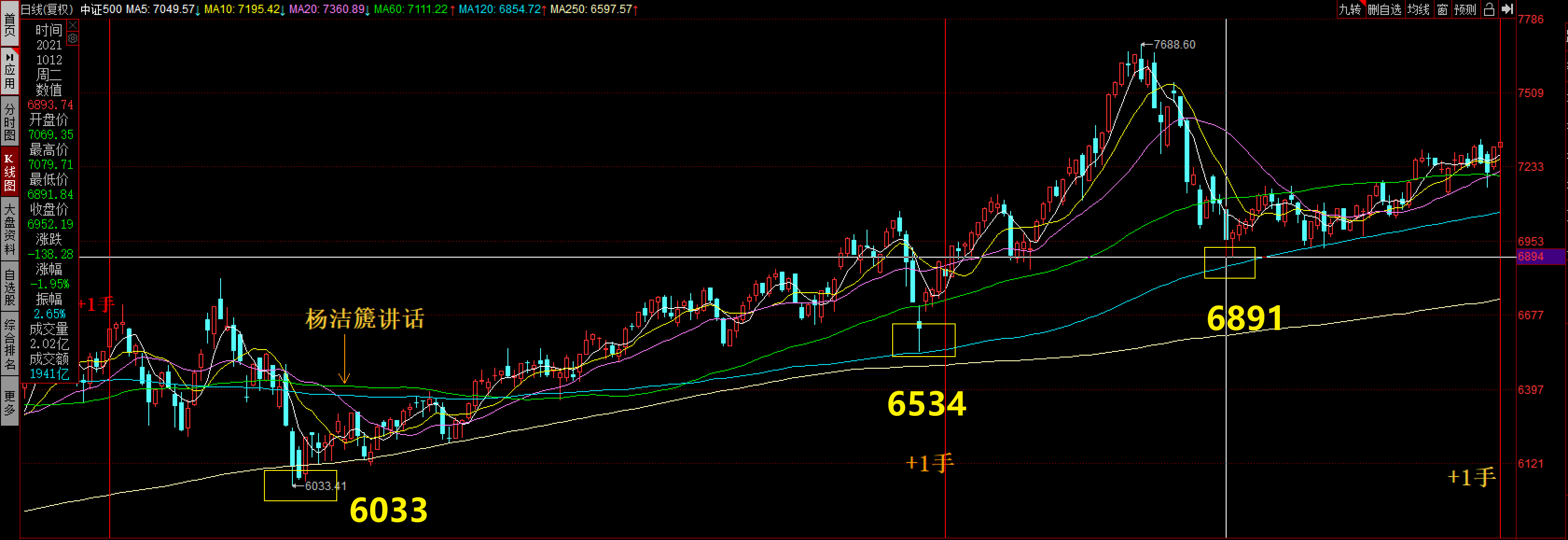
Task: Click the 6033.41 low price marker
Action: click(x=325, y=486)
